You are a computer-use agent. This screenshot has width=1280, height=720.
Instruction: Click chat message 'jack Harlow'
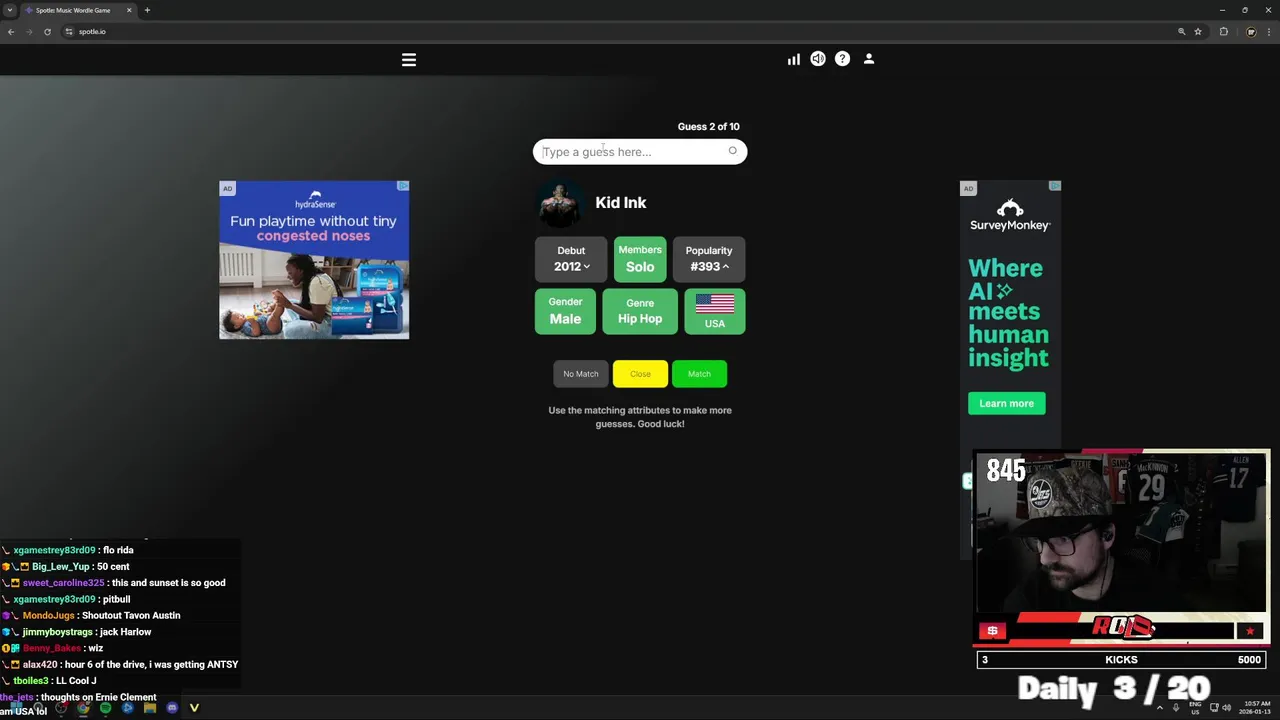[126, 632]
